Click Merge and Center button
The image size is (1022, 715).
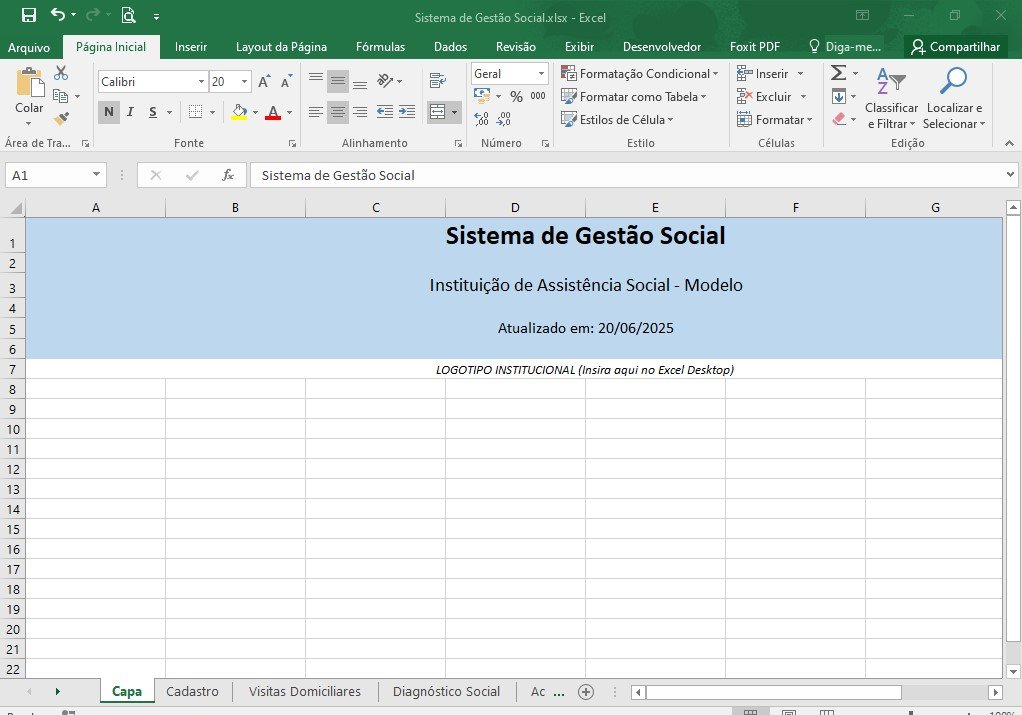[x=438, y=112]
